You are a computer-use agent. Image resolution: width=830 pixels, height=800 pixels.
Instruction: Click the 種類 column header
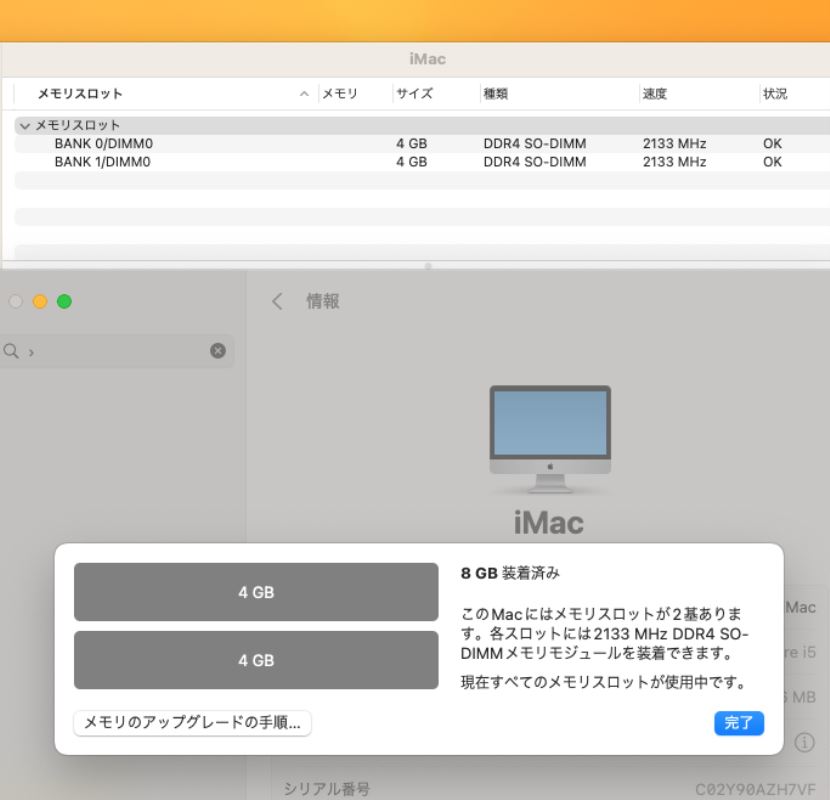click(x=495, y=94)
